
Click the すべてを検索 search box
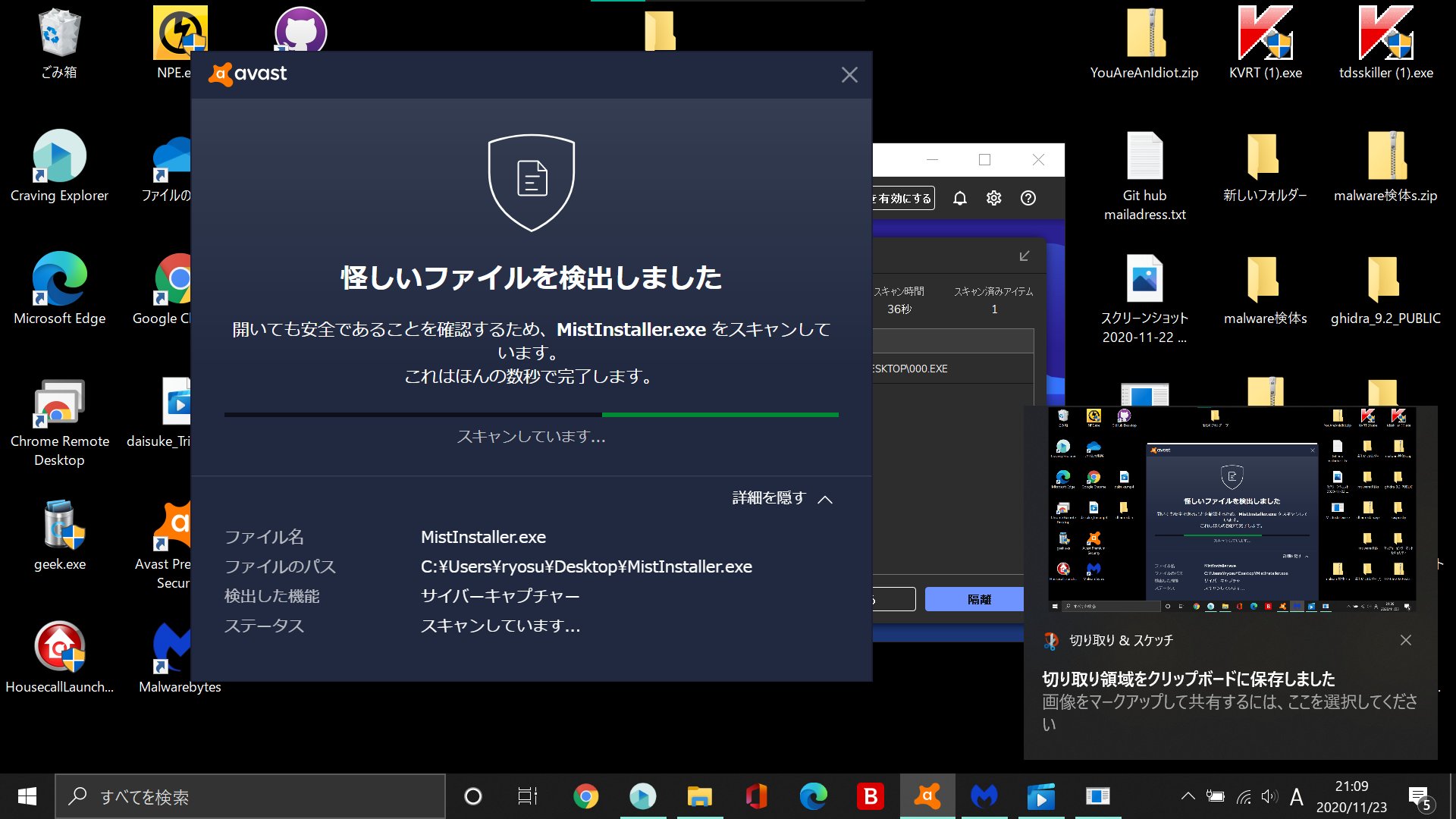(250, 796)
